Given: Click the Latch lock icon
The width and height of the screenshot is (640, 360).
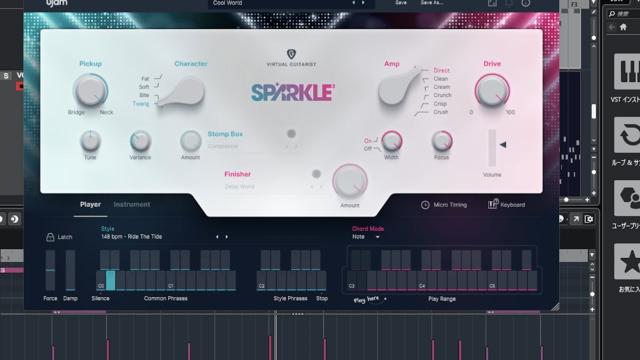Looking at the screenshot, I should 50,237.
